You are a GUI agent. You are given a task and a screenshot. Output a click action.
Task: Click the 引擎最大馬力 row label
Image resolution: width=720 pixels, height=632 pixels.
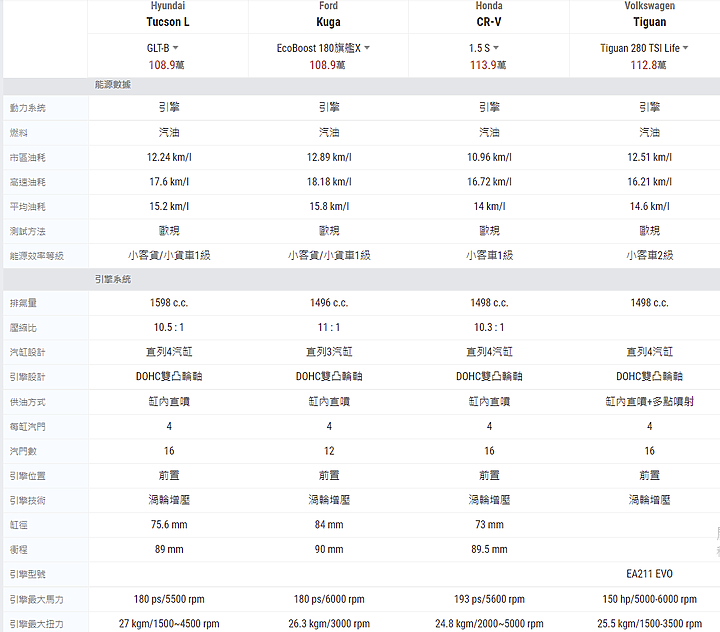(37, 600)
